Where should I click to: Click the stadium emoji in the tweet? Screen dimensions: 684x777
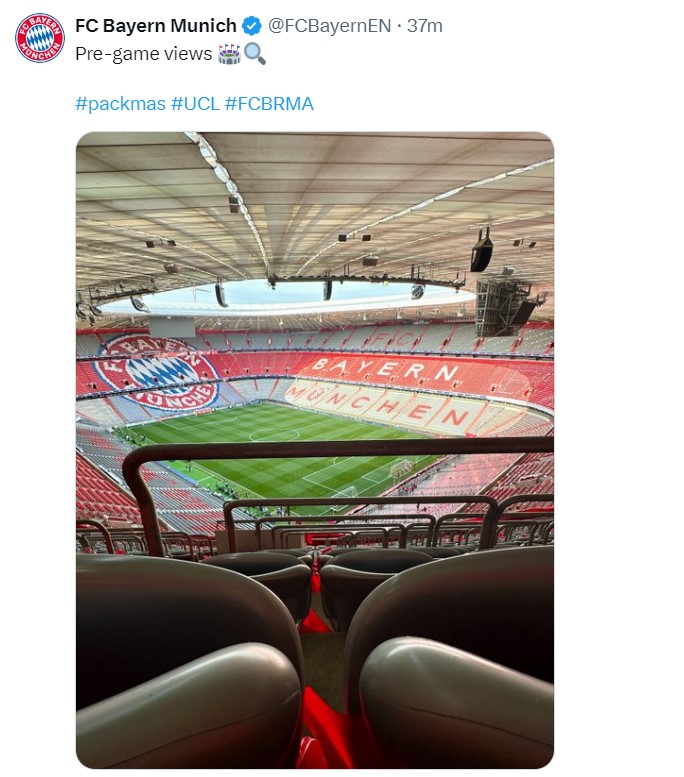point(230,54)
